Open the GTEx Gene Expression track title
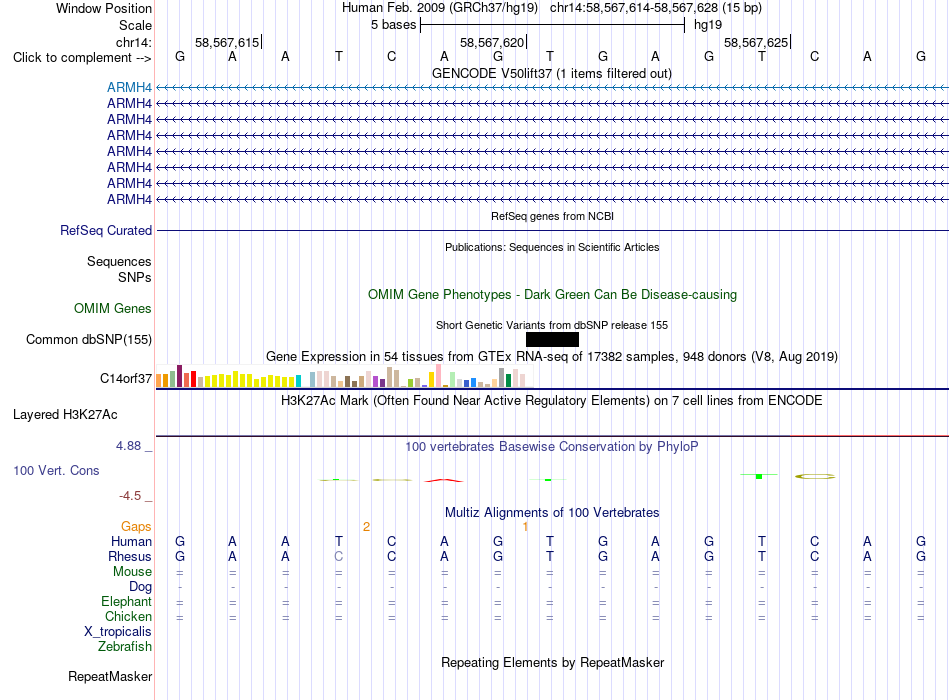The image size is (950, 700). tap(552, 356)
